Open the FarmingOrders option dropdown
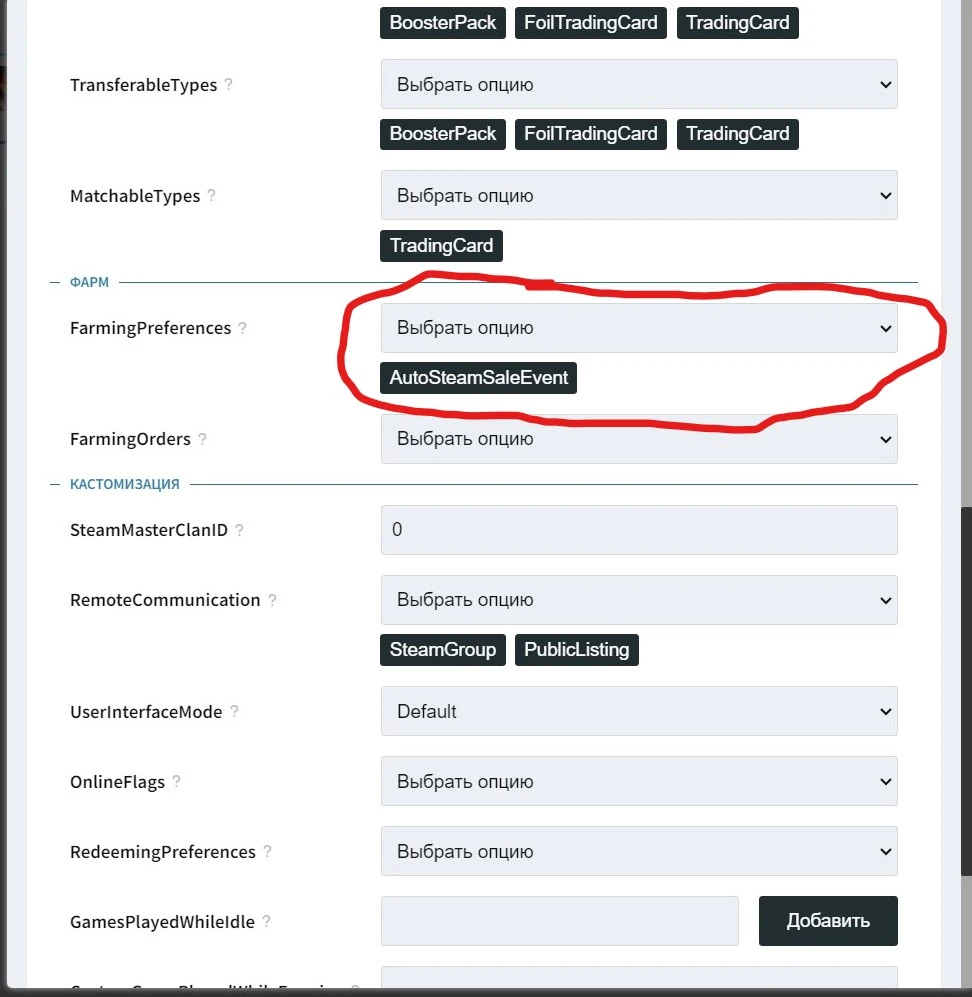Viewport: 972px width, 997px height. [x=639, y=439]
